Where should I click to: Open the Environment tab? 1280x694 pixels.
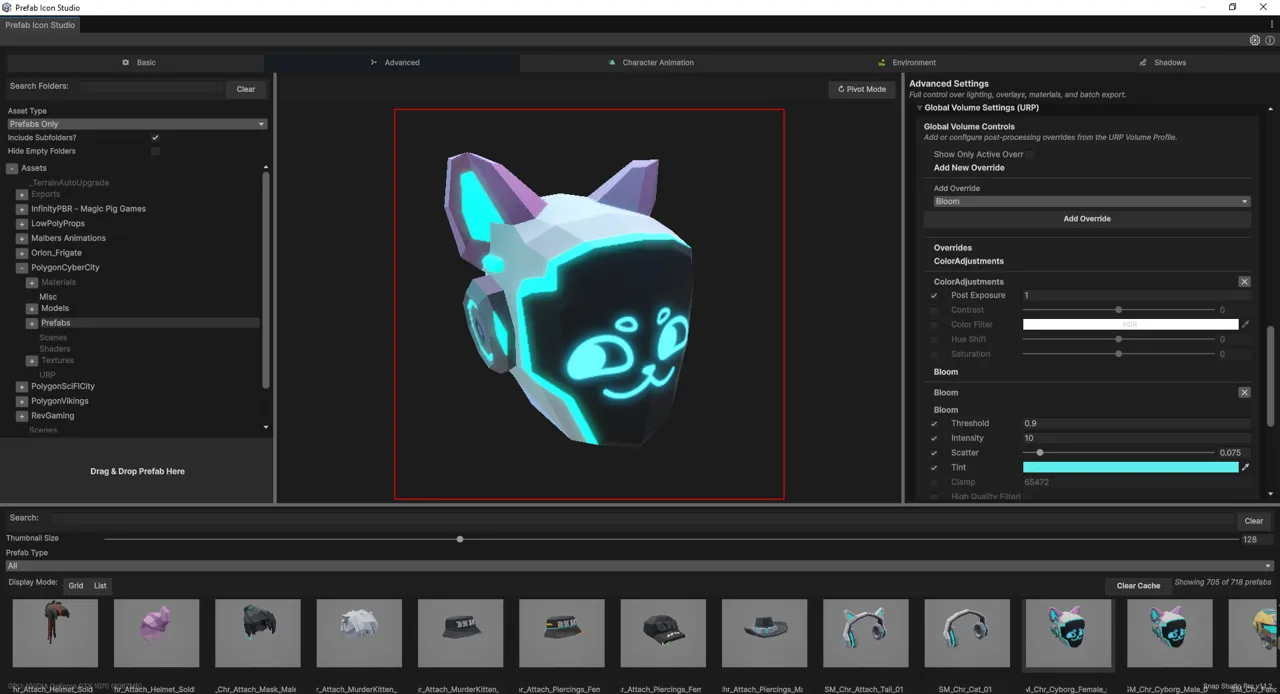906,62
